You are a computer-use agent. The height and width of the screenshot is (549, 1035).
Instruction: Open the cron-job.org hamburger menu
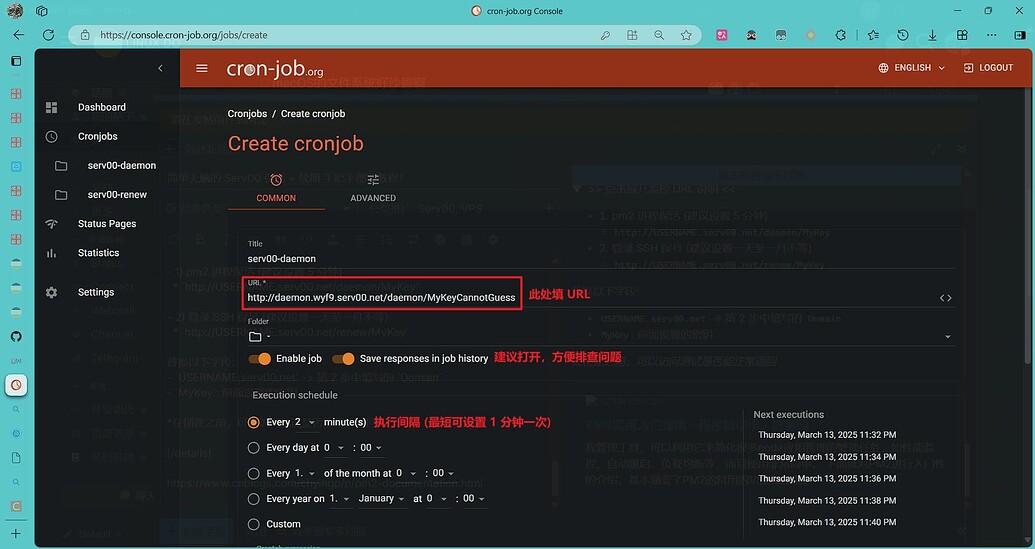pyautogui.click(x=202, y=68)
